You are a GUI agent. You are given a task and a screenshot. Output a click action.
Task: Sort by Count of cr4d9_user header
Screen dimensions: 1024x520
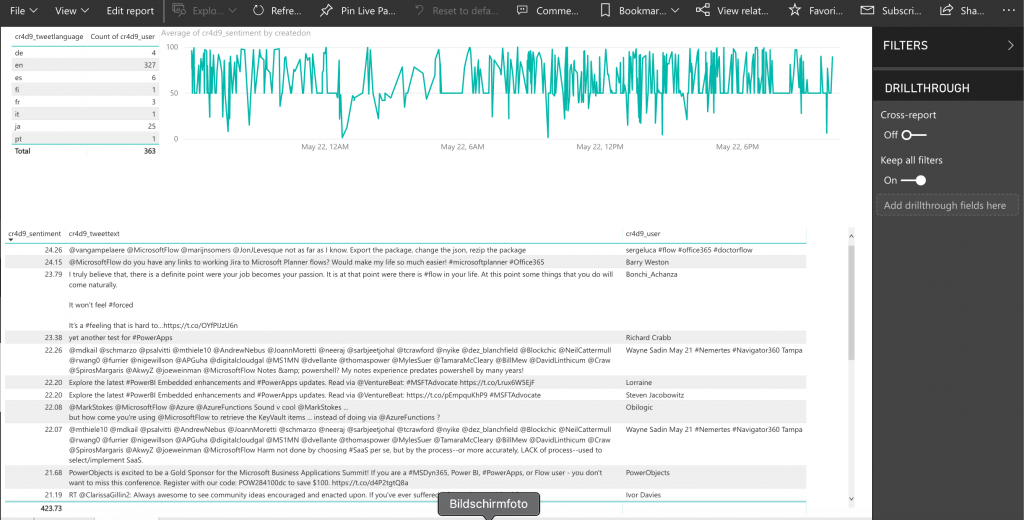click(x=122, y=37)
